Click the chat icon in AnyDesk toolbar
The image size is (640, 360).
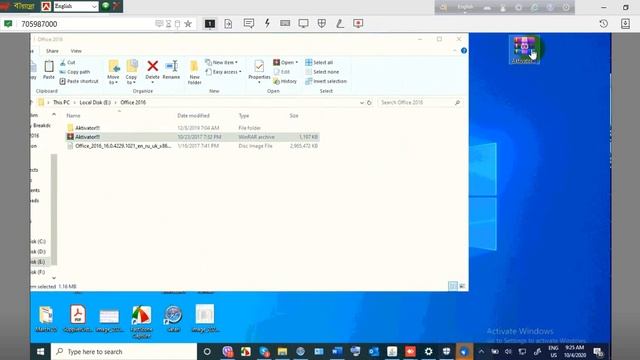click(x=249, y=24)
